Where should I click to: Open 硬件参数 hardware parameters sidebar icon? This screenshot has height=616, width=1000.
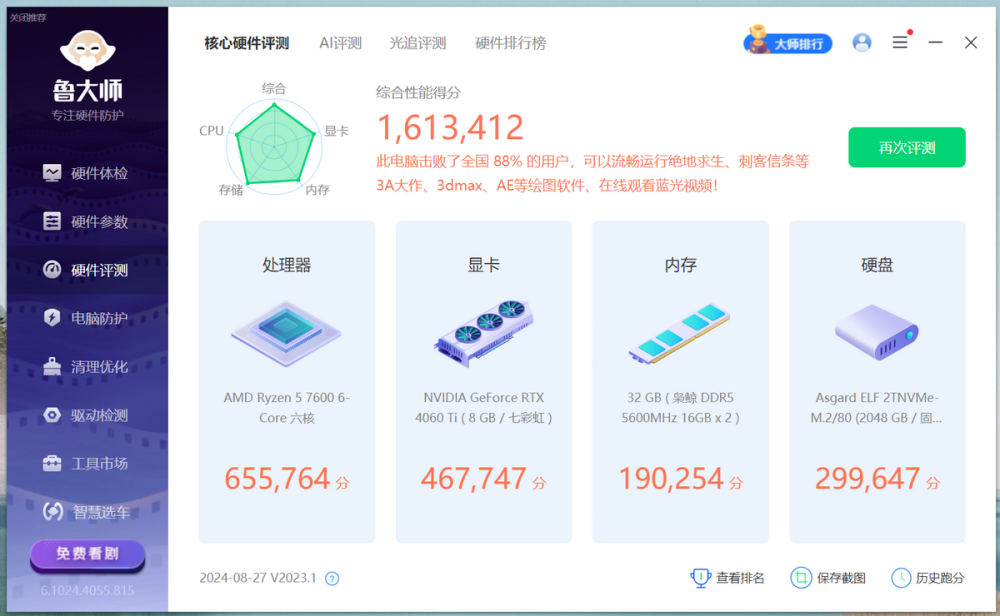(52, 221)
